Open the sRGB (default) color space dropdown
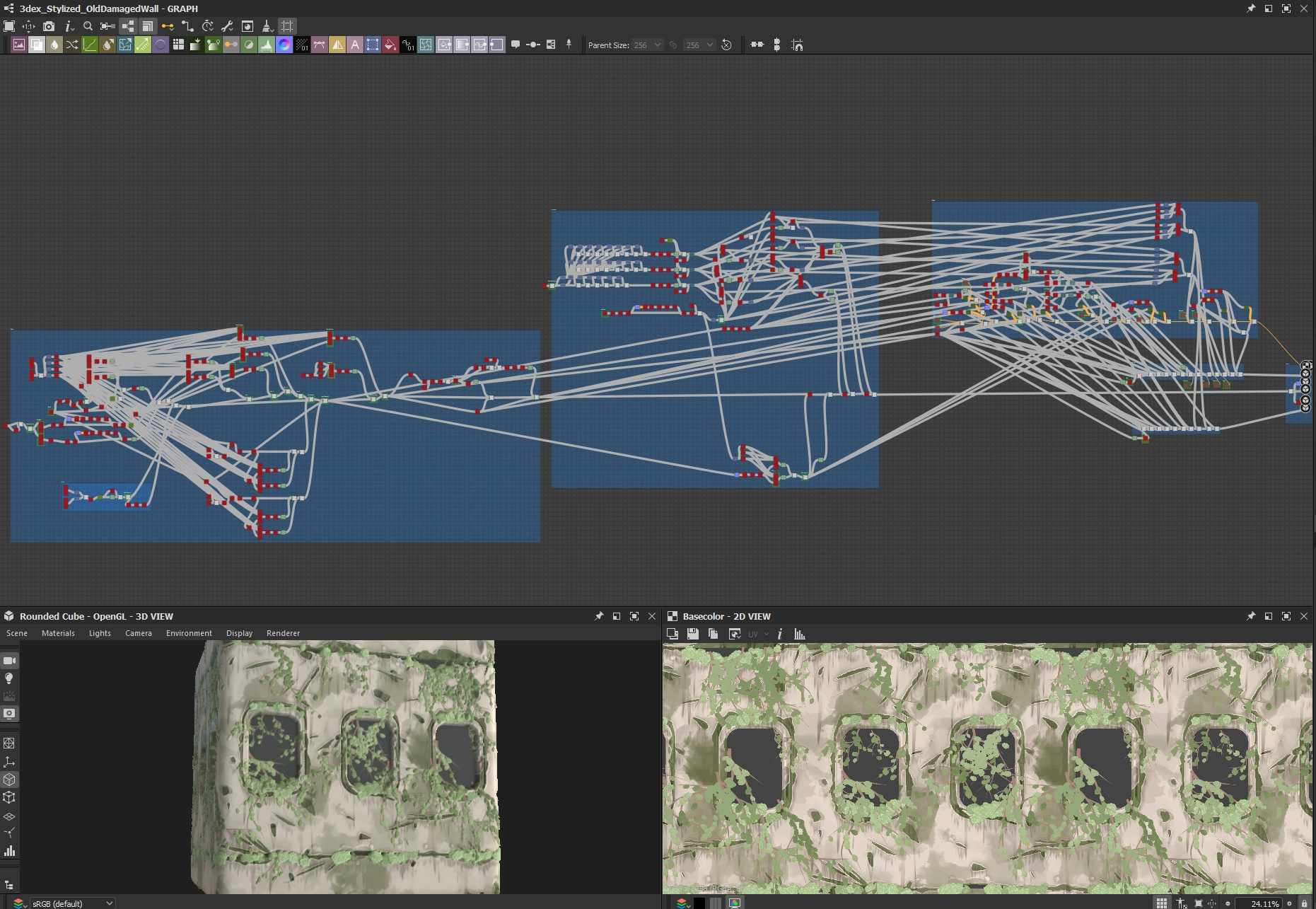Viewport: 1316px width, 909px height. pos(72,903)
